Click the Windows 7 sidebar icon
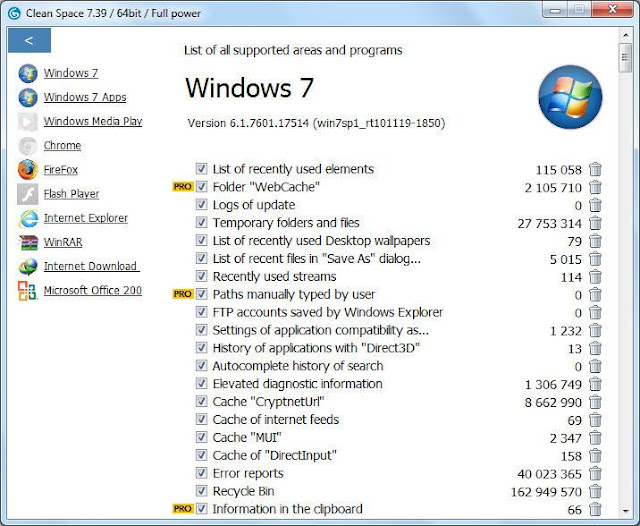The width and height of the screenshot is (640, 526). (x=28, y=74)
